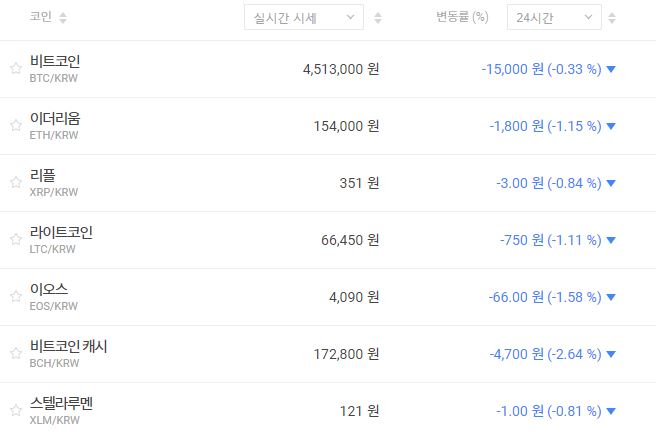Screen dimensions: 656x439
Task: Open the 24시간 period dropdown
Action: click(553, 18)
